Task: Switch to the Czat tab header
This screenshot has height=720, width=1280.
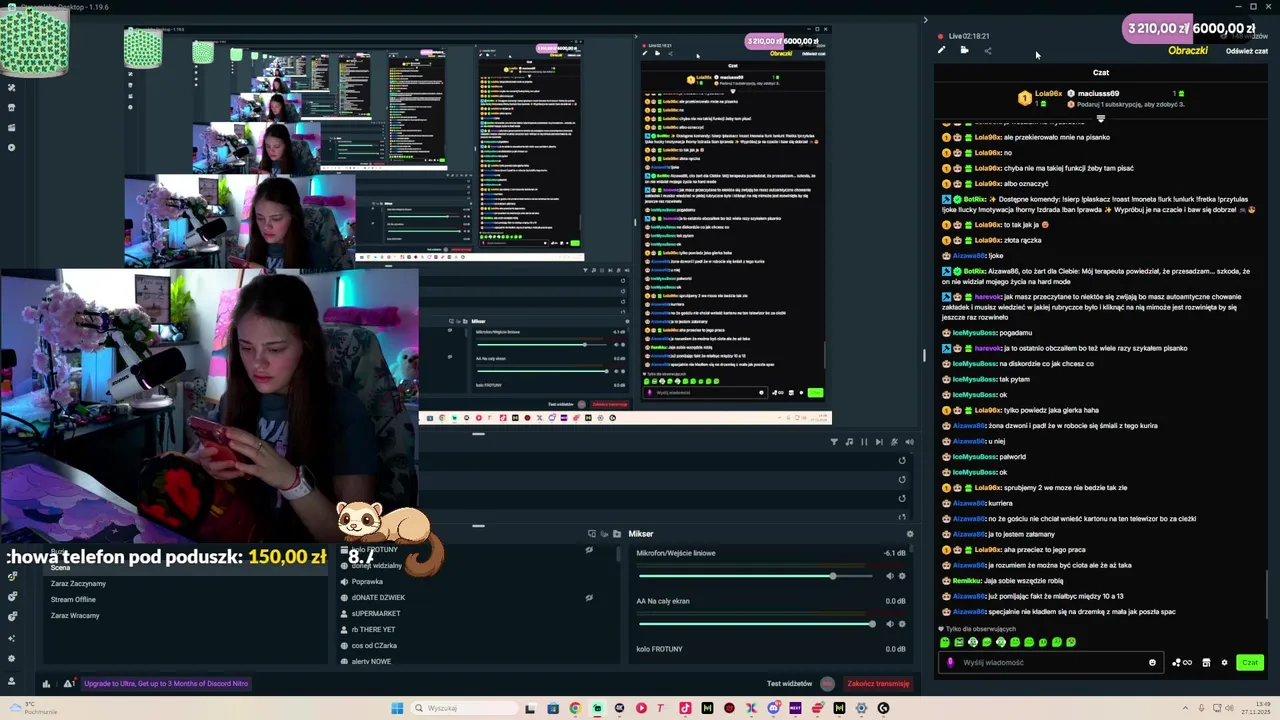Action: 1100,72
